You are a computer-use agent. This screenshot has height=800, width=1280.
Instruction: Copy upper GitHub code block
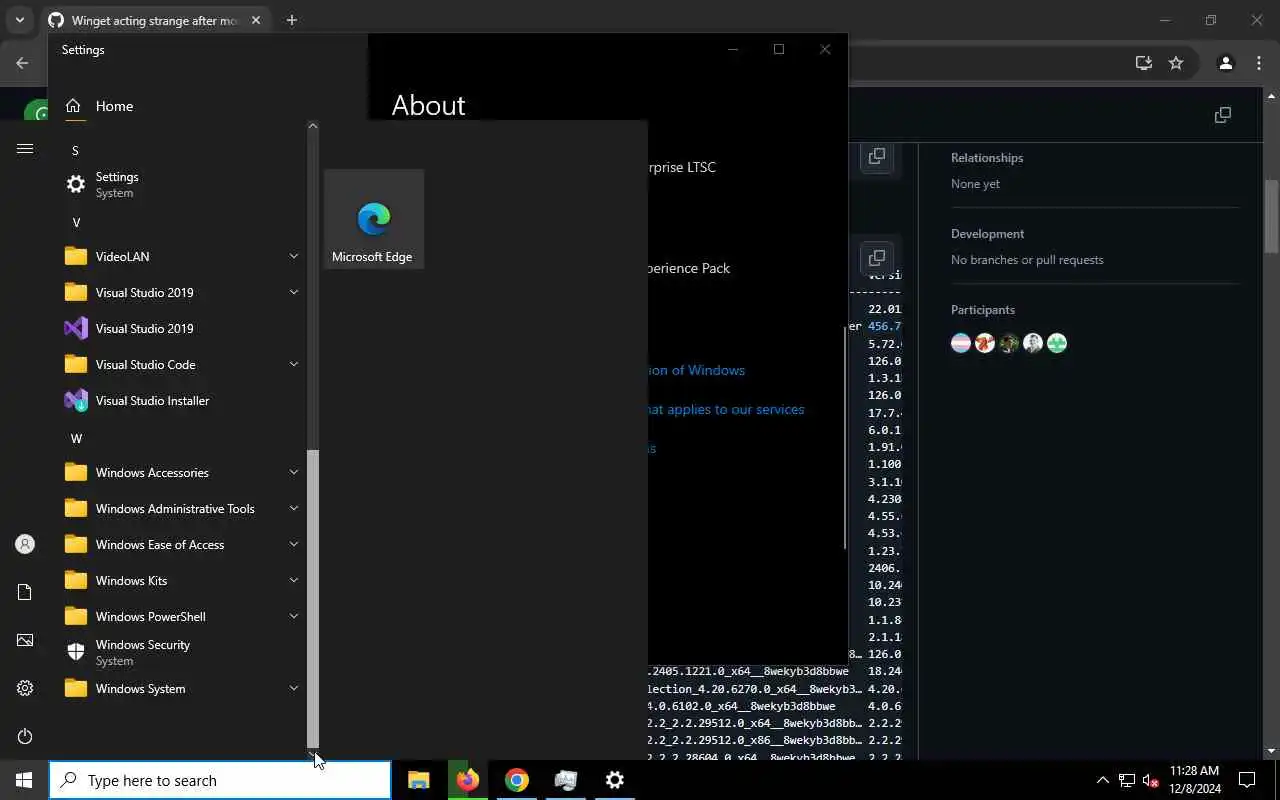877,156
